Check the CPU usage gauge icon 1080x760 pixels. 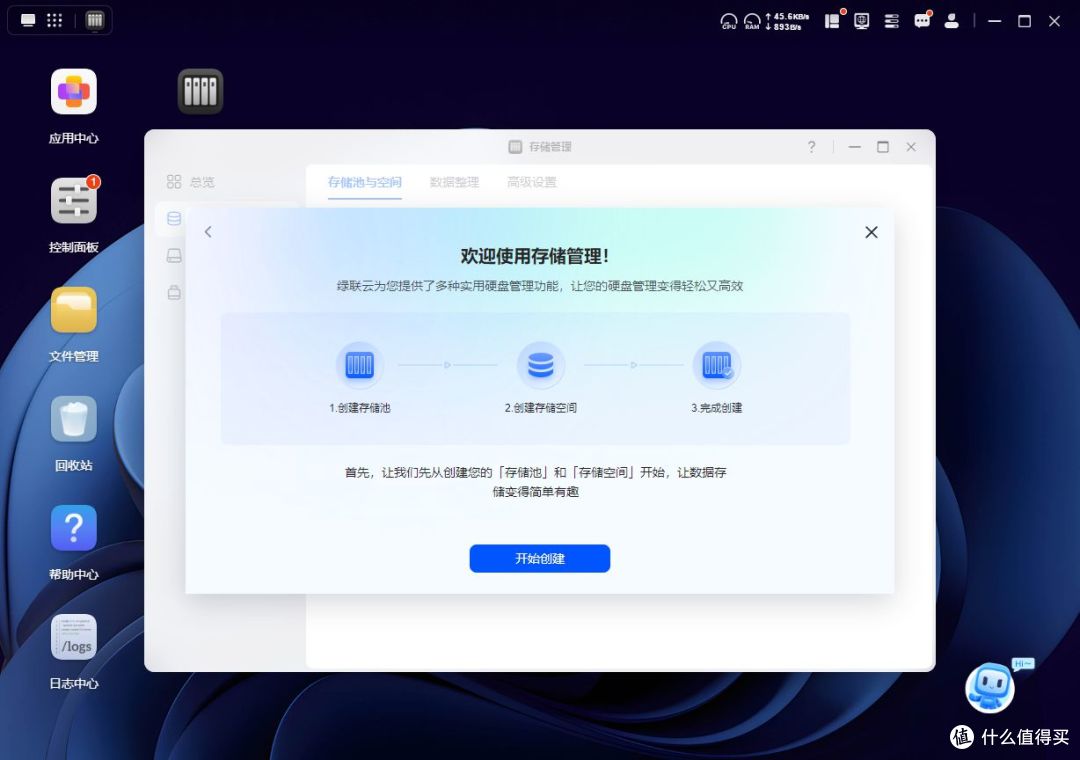[729, 21]
